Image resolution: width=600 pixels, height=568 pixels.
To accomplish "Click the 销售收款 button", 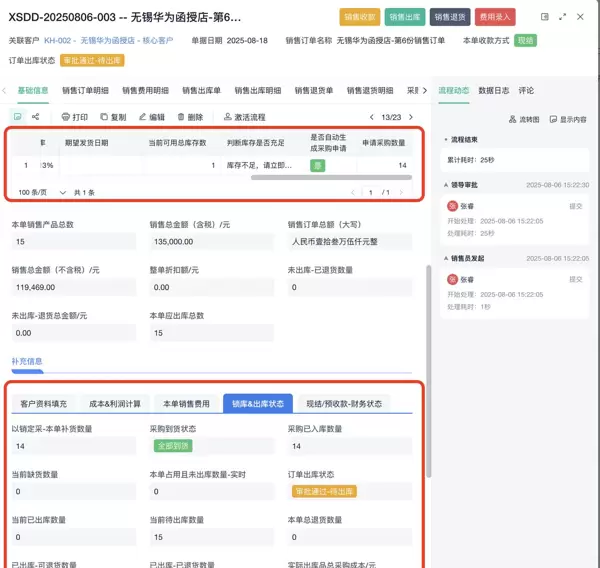I will pos(360,17).
